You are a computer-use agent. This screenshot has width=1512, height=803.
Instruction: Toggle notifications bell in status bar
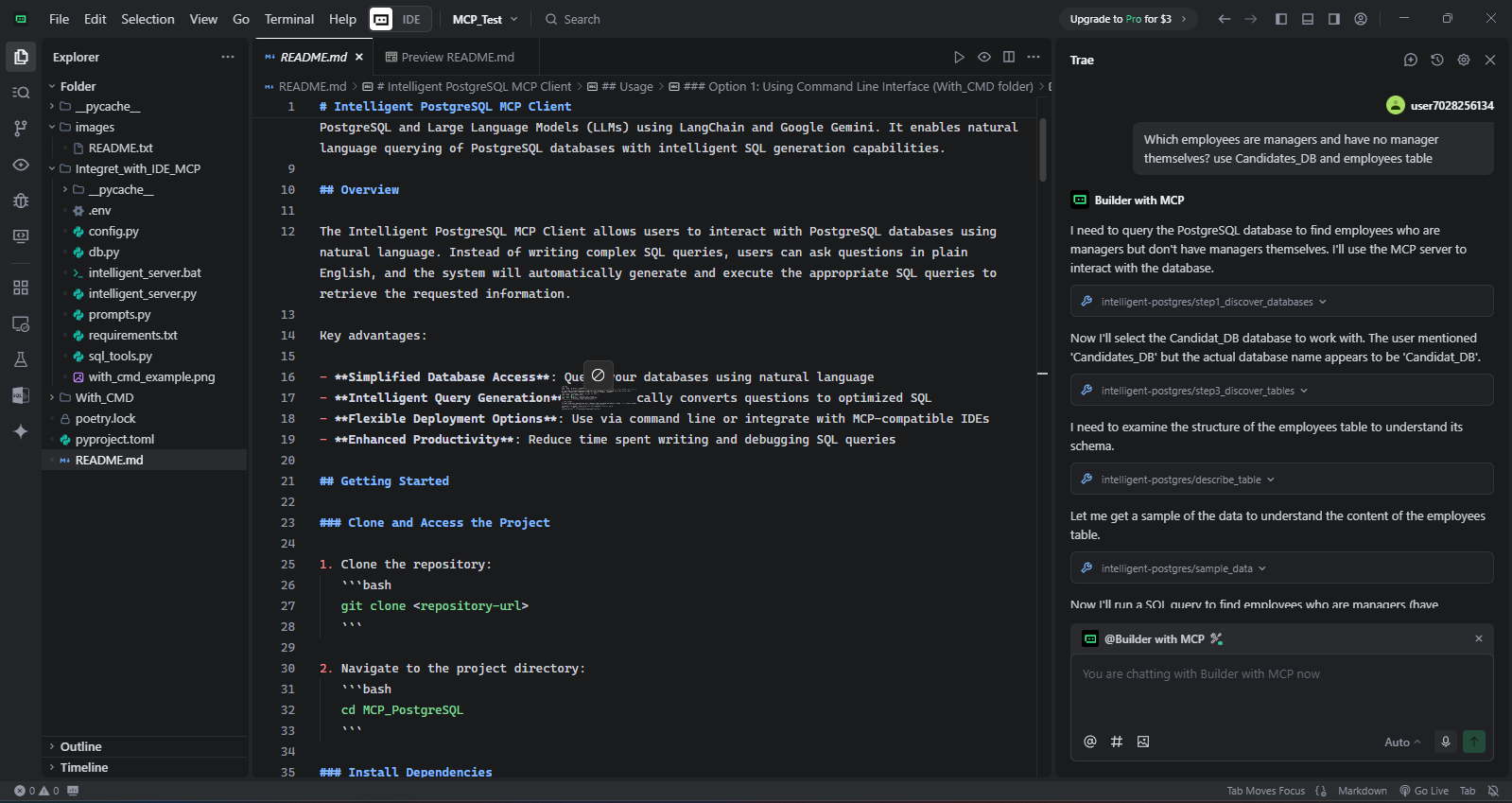[1493, 791]
